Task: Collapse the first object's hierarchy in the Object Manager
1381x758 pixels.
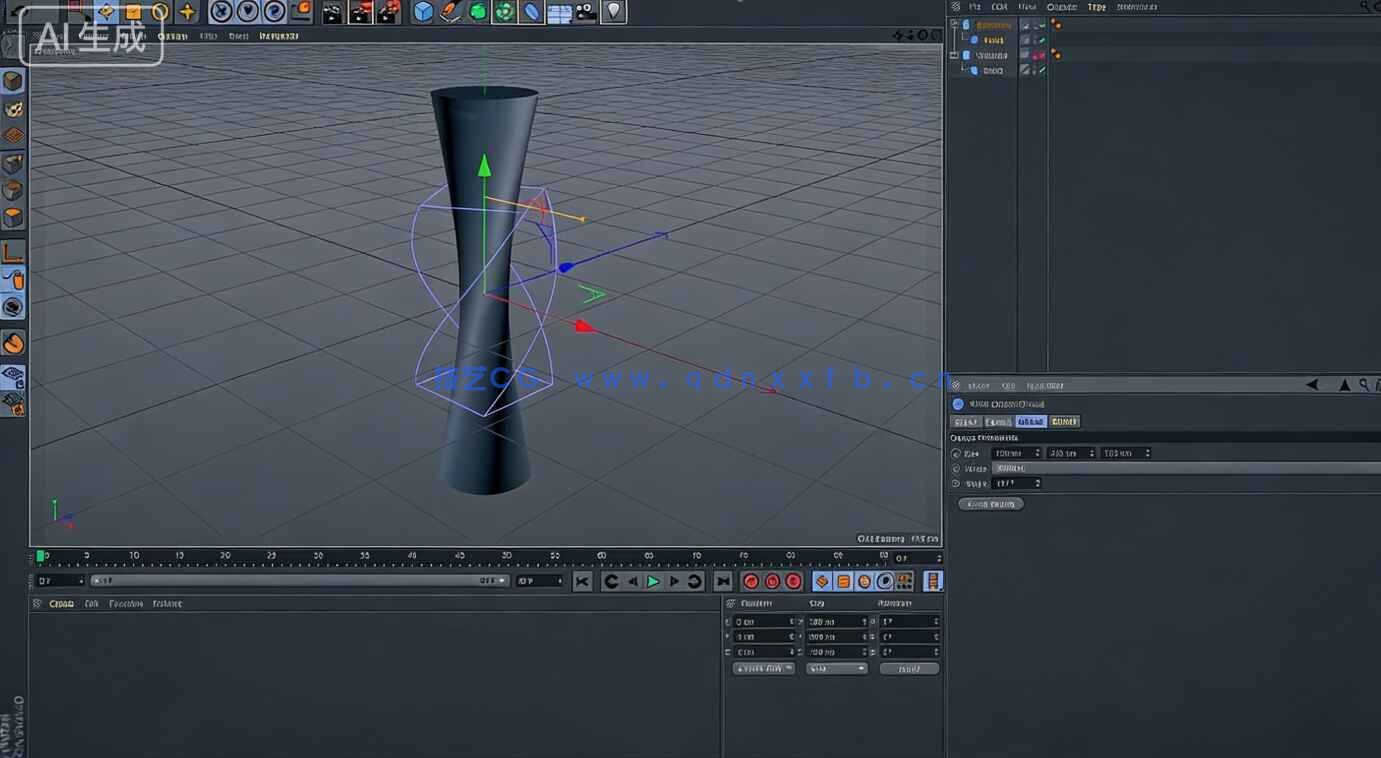Action: point(953,24)
